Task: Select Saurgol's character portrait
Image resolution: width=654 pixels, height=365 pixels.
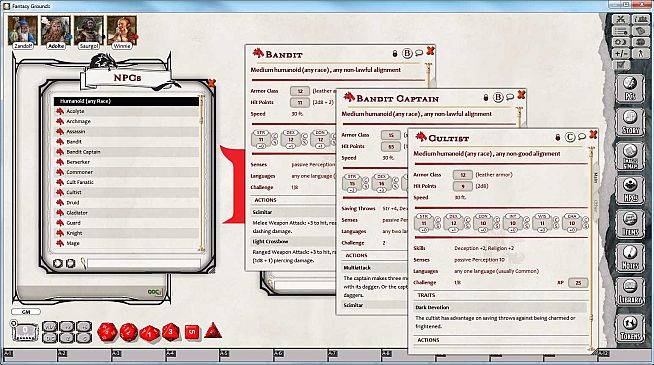Action: click(x=89, y=30)
